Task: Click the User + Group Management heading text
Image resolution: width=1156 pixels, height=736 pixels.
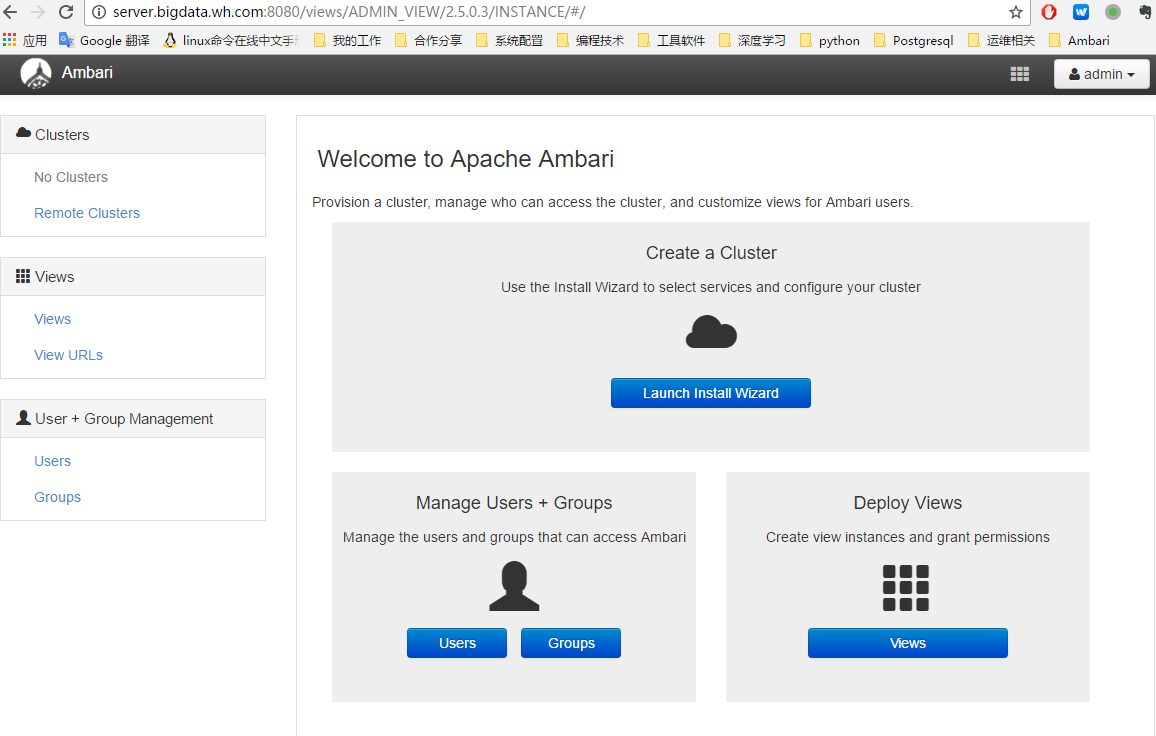Action: point(124,419)
